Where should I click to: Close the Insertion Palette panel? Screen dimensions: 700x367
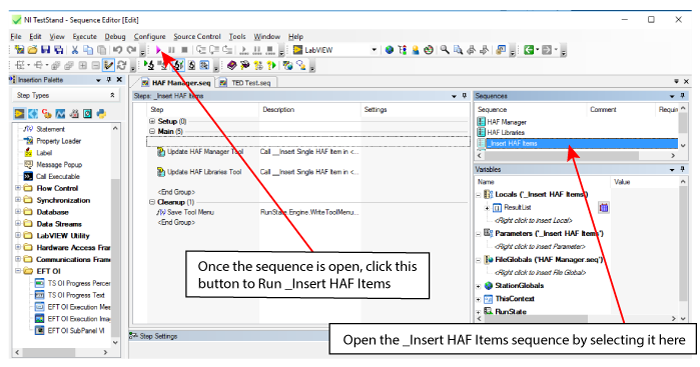coord(119,79)
